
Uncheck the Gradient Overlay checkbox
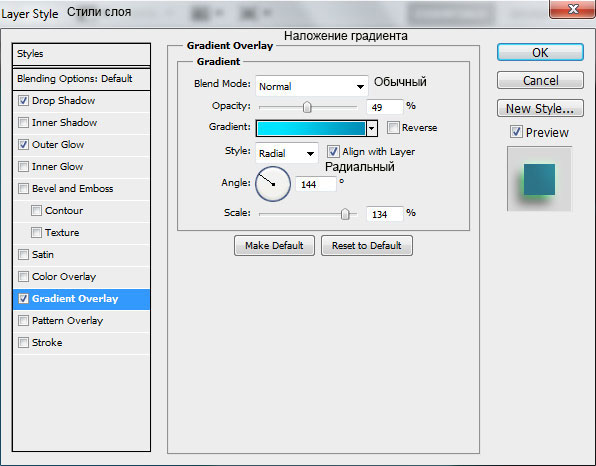coord(23,299)
